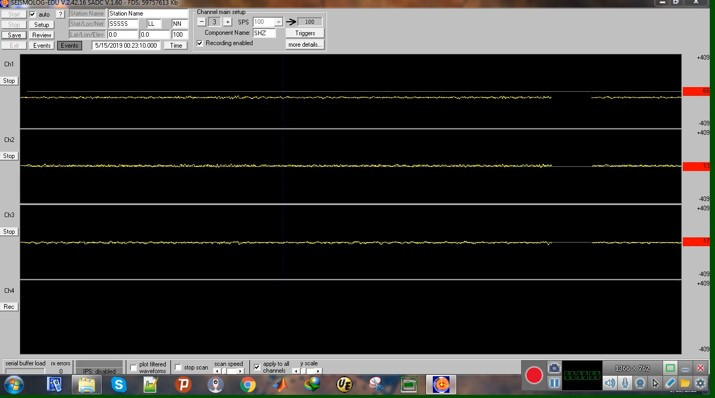The image size is (715, 398).
Task: Increase the channel number with plus
Action: click(227, 22)
